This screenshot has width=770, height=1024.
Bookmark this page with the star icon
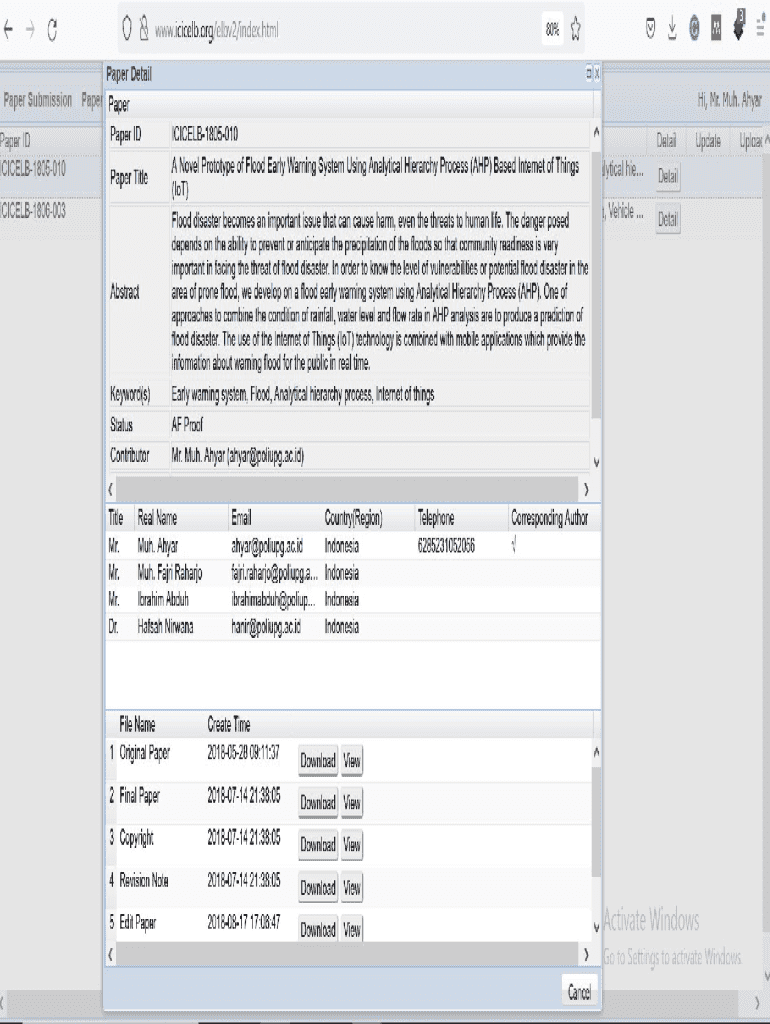pyautogui.click(x=576, y=31)
